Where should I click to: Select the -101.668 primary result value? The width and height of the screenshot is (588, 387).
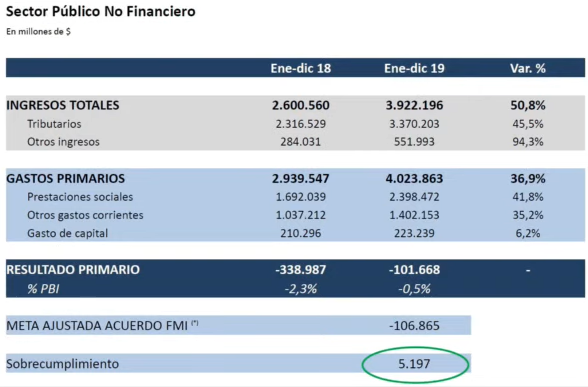coord(414,270)
